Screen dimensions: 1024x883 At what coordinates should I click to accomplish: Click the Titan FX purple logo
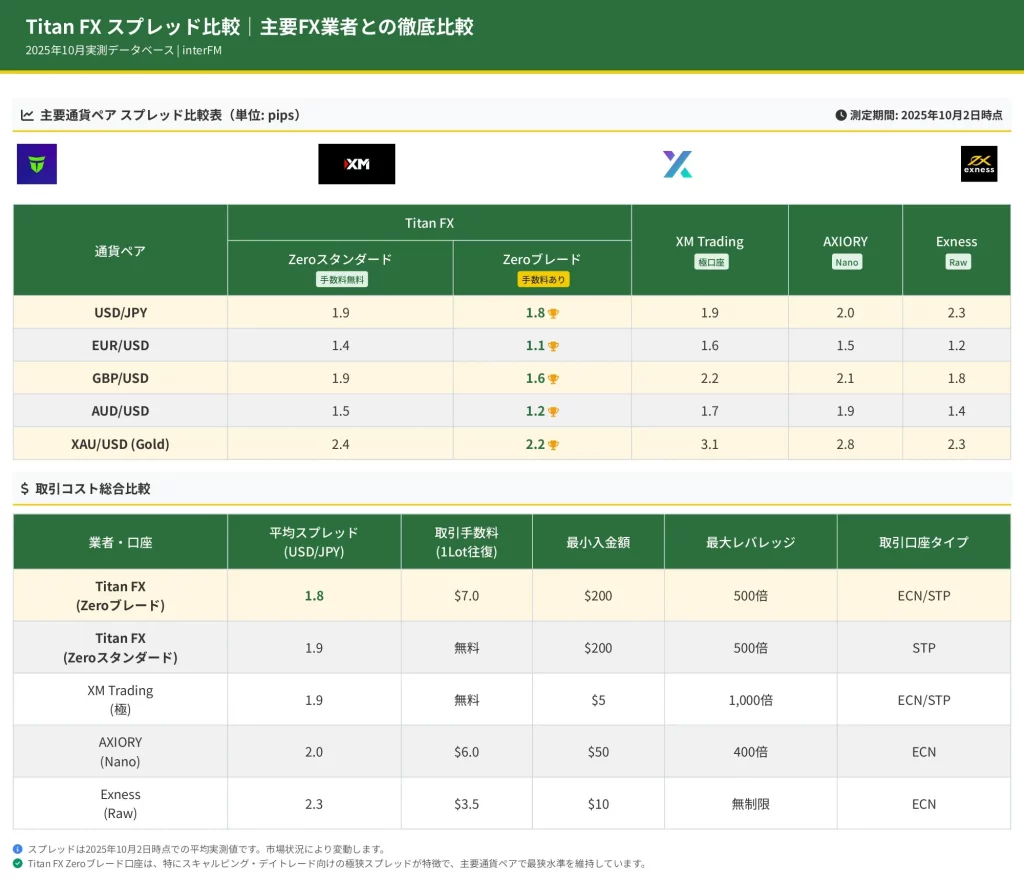tap(37, 164)
